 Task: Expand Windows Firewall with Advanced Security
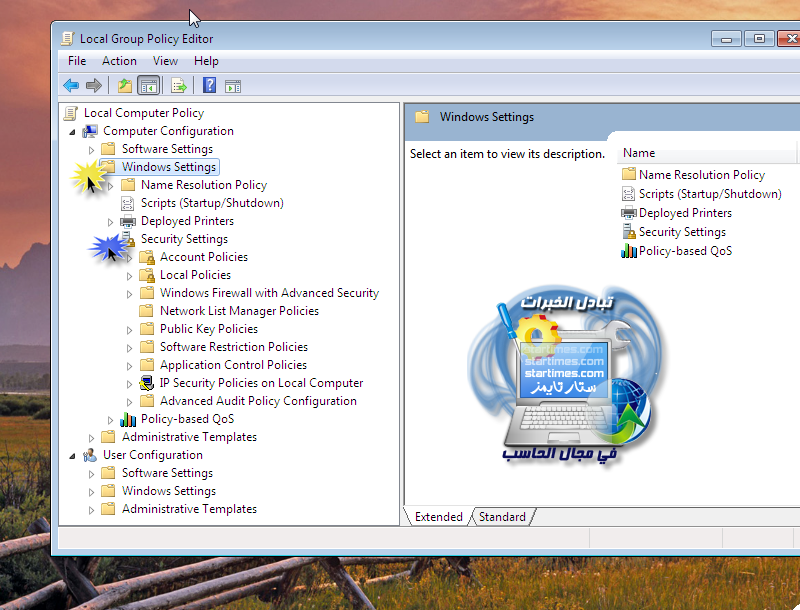pyautogui.click(x=130, y=294)
